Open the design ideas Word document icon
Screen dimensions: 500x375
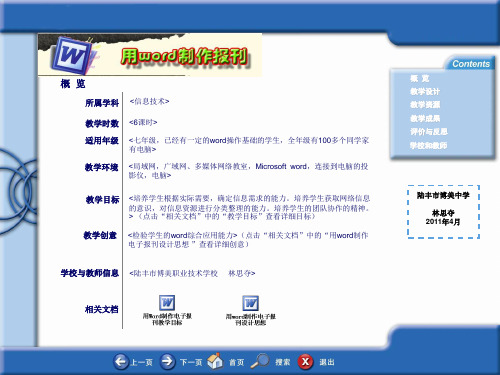pos(250,303)
